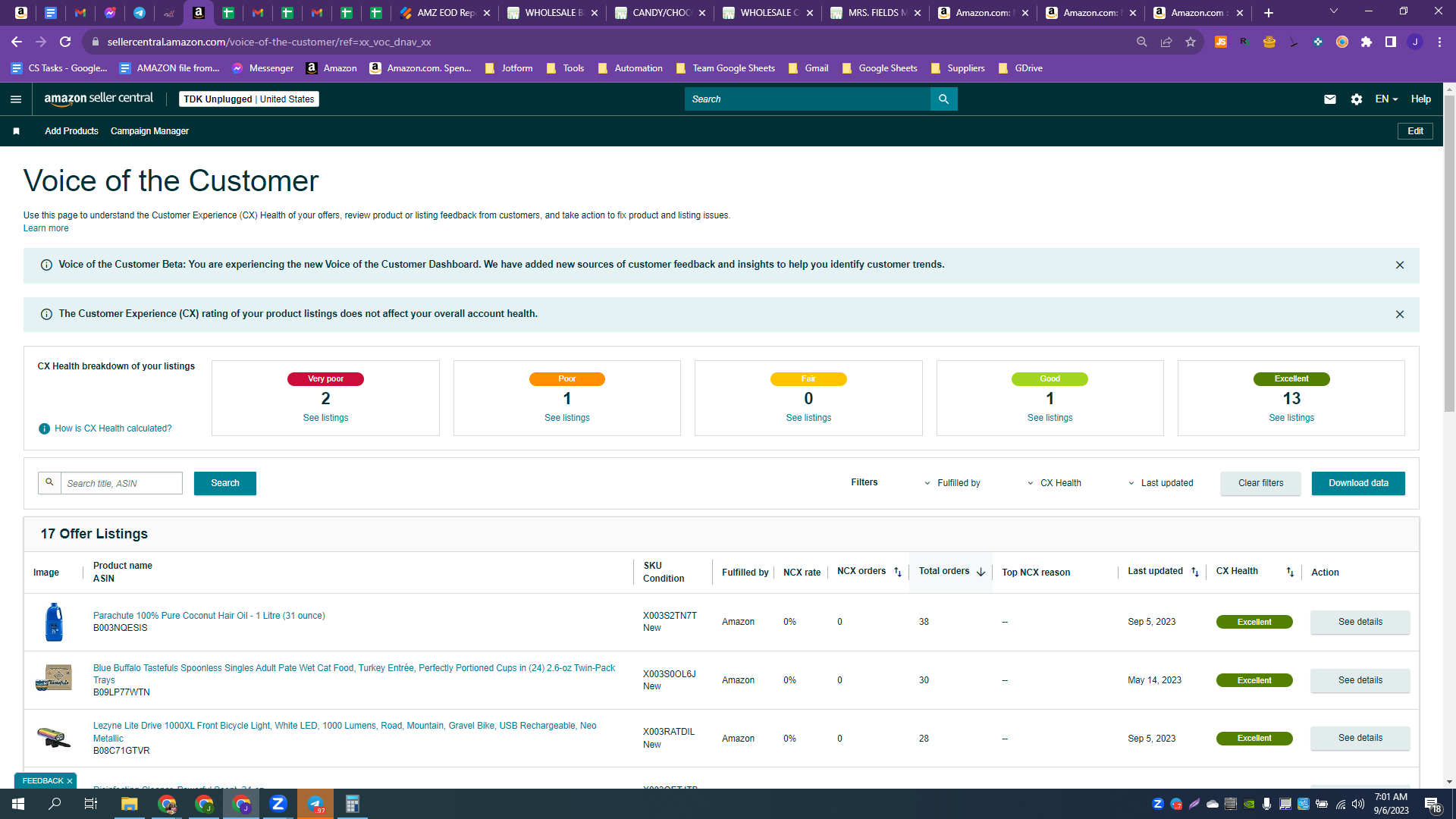Bookmark this page with the star icon
1456x819 pixels.
(x=1191, y=42)
